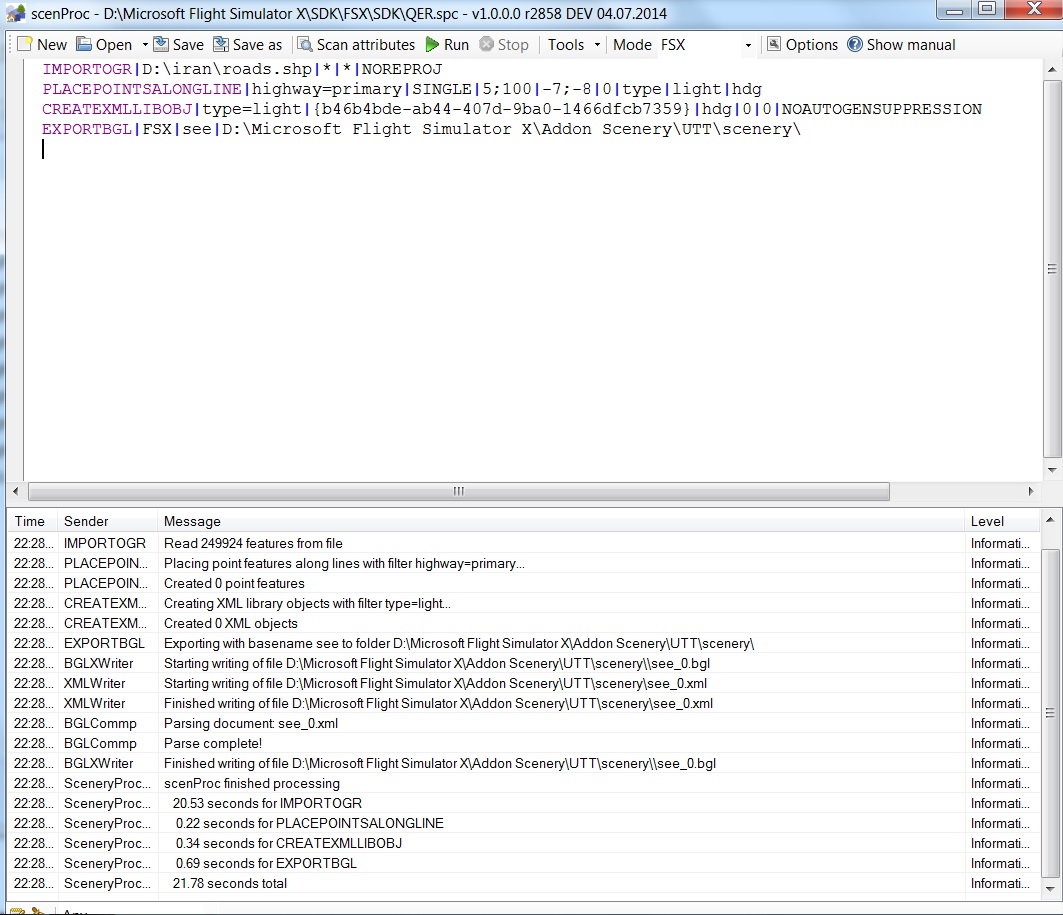Click the editor vertical scrollbar up arrow
The width and height of the screenshot is (1063, 915).
(x=1051, y=70)
